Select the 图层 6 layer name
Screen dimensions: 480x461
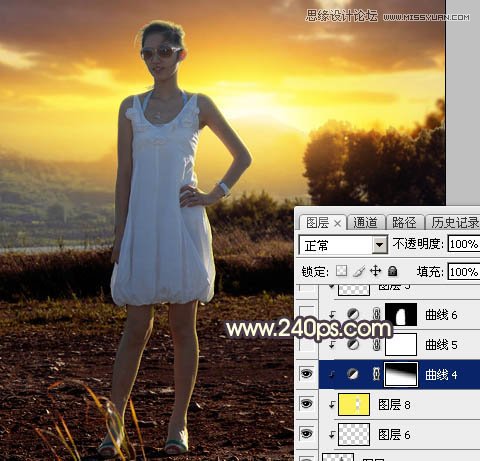394,435
